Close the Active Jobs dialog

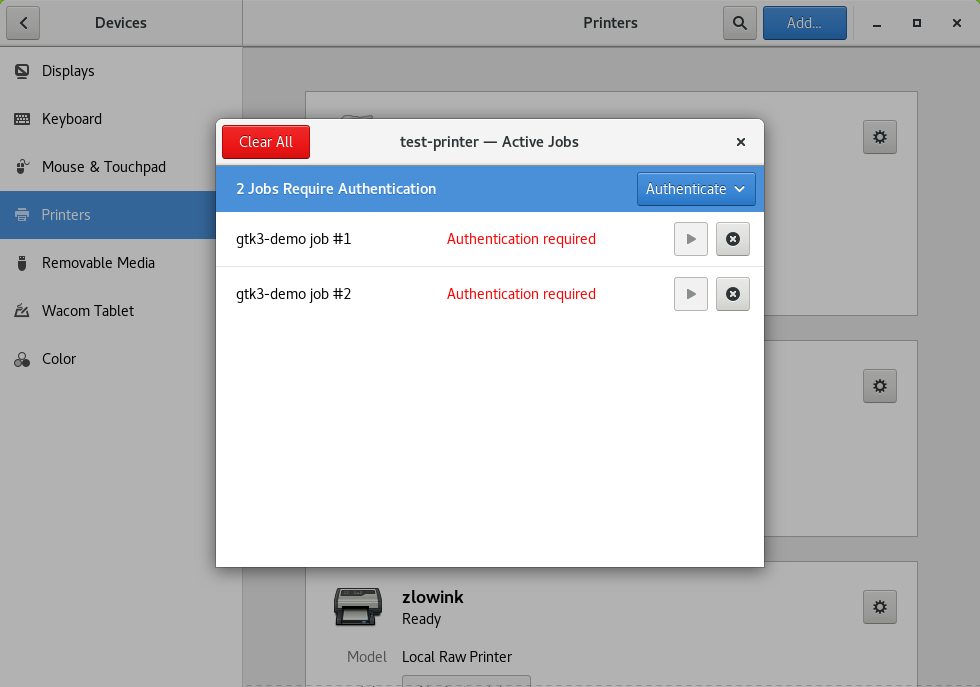(741, 142)
